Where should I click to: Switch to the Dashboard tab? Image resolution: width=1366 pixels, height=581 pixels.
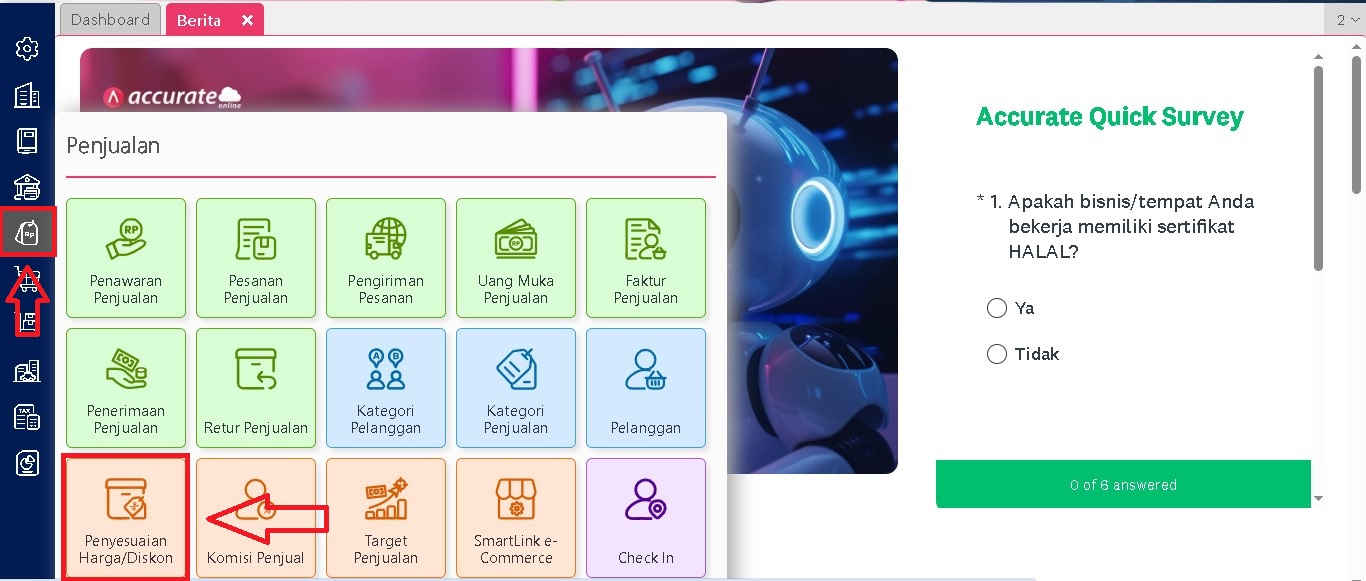click(110, 20)
